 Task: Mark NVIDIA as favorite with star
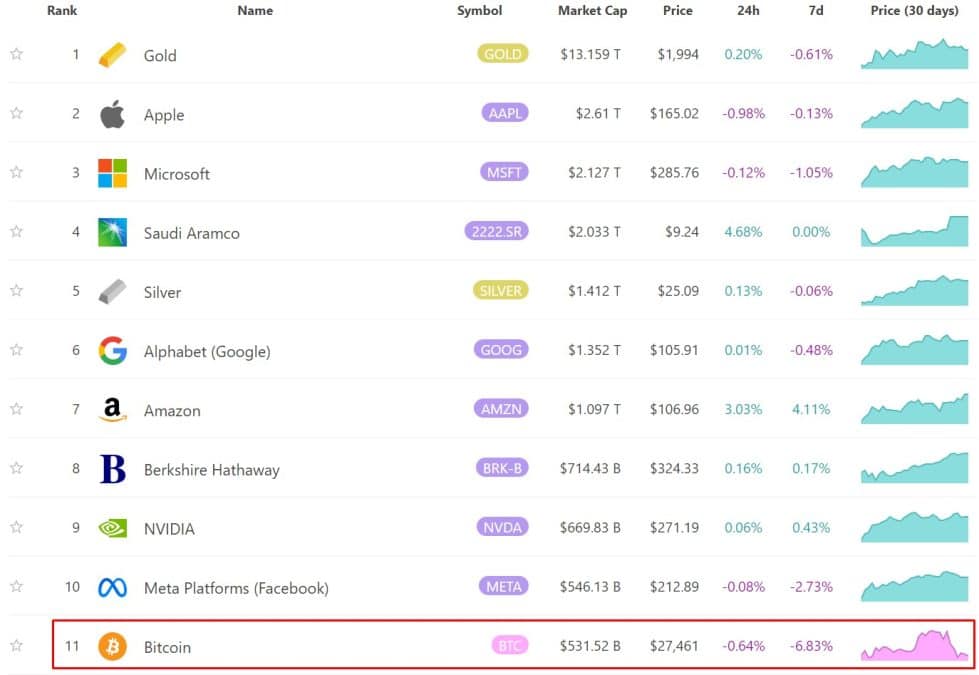(17, 527)
